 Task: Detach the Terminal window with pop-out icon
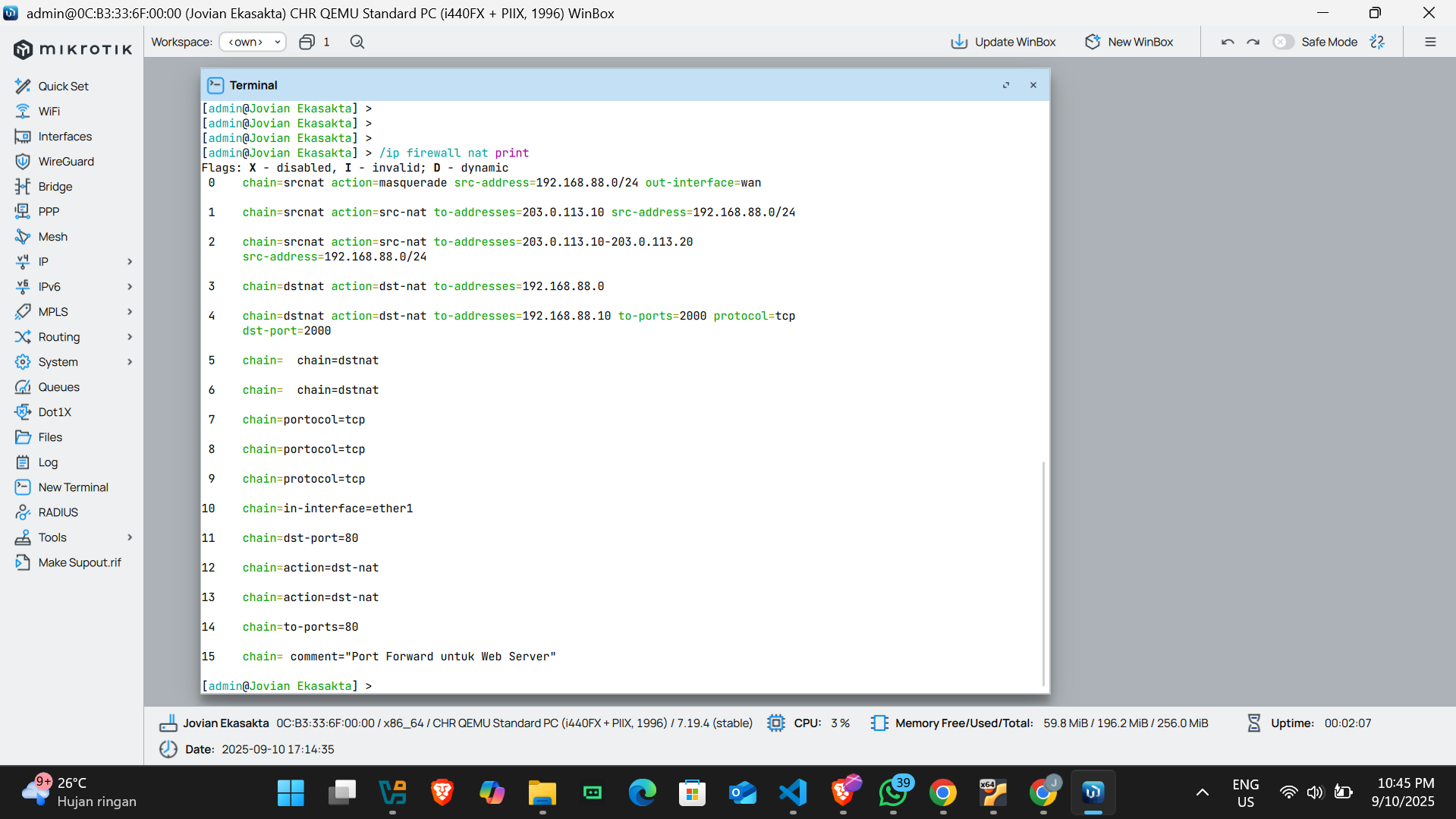pyautogui.click(x=1006, y=85)
